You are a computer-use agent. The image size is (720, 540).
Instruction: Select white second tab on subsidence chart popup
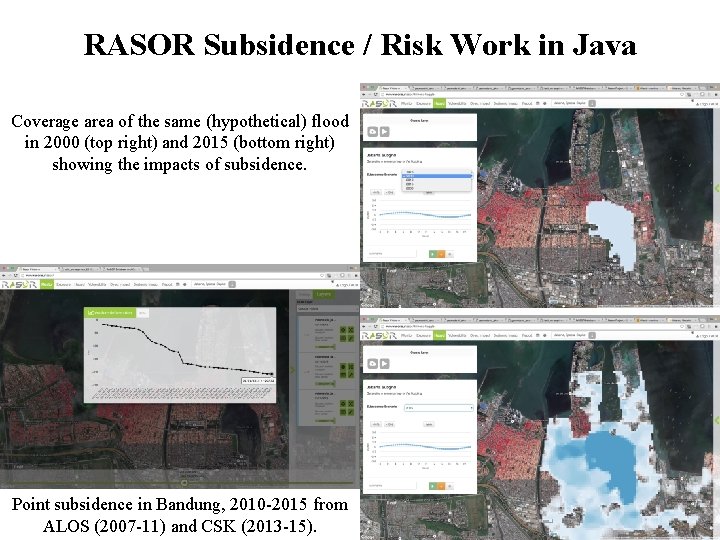click(x=142, y=313)
